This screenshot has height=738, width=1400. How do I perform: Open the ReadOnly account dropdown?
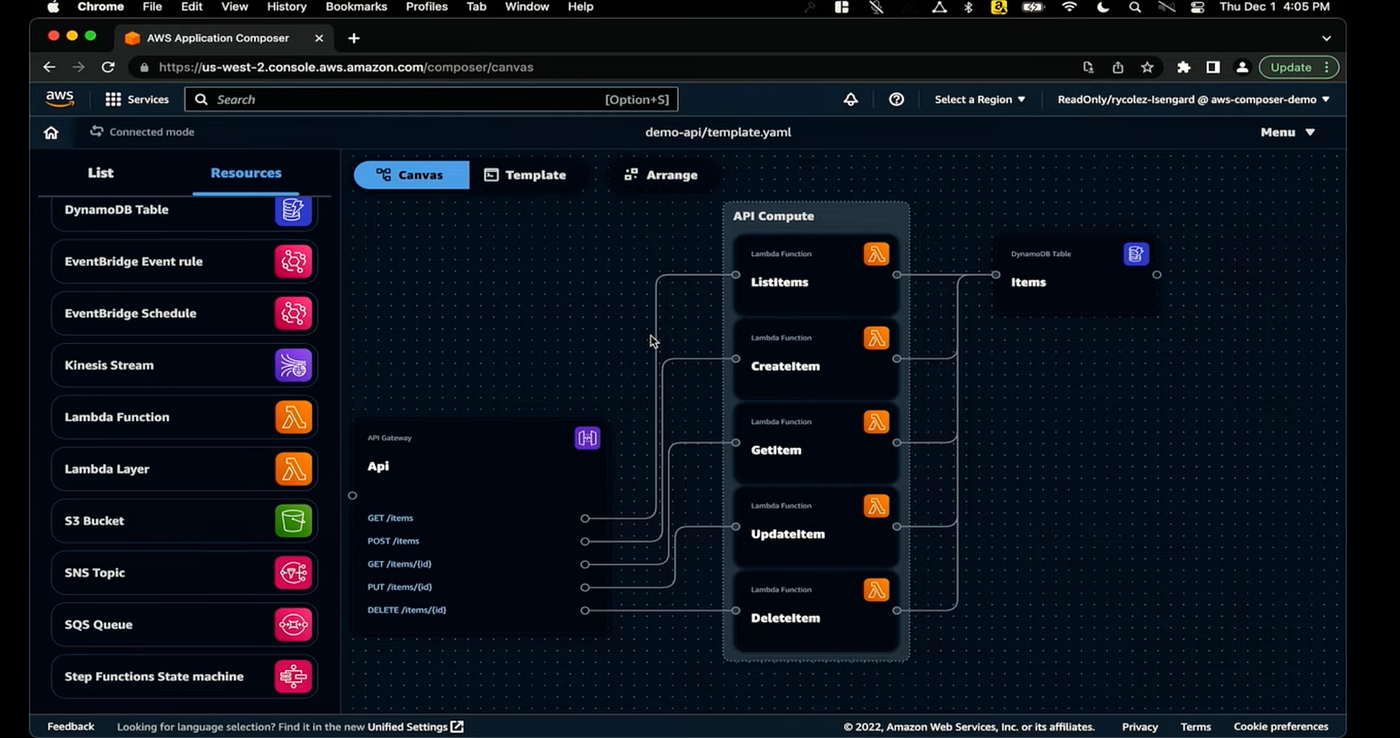(1193, 99)
